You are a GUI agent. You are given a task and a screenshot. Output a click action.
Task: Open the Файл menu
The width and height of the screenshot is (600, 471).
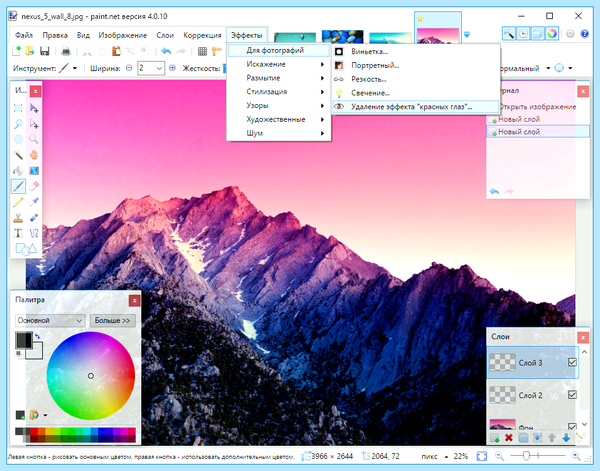24,35
